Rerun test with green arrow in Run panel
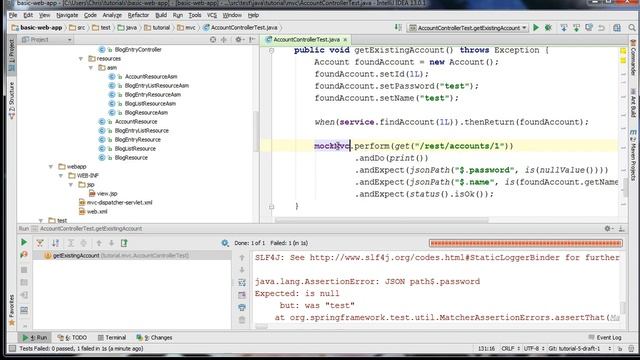640x360 pixels. click(x=24, y=242)
